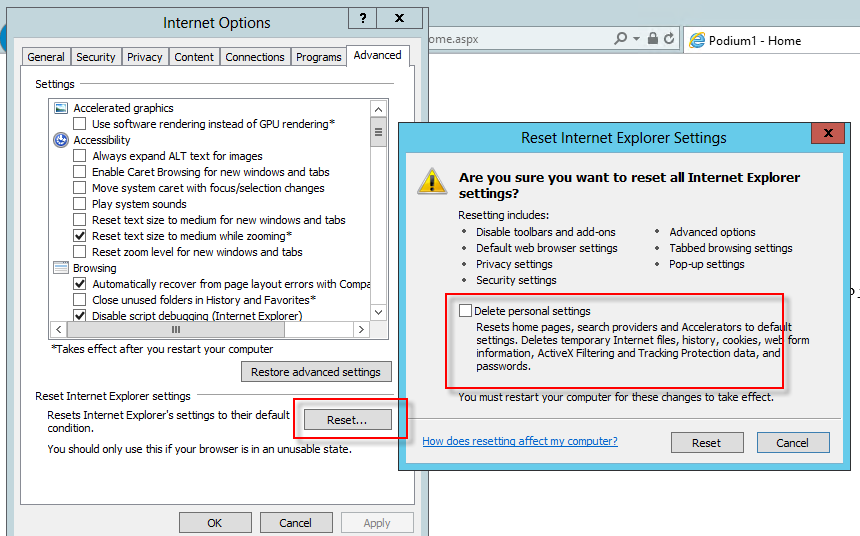This screenshot has width=860, height=536.
Task: Open the Content tab
Action: tap(194, 57)
